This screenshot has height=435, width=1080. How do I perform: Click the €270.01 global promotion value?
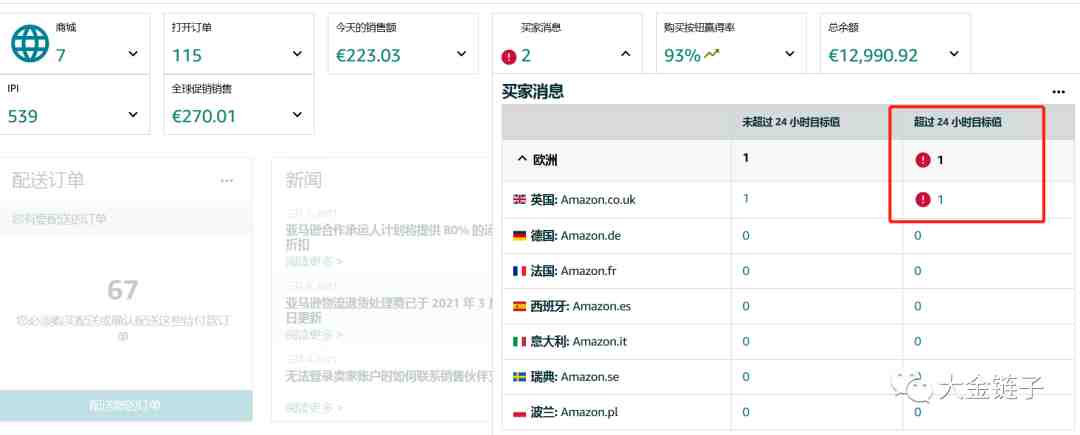[x=204, y=116]
